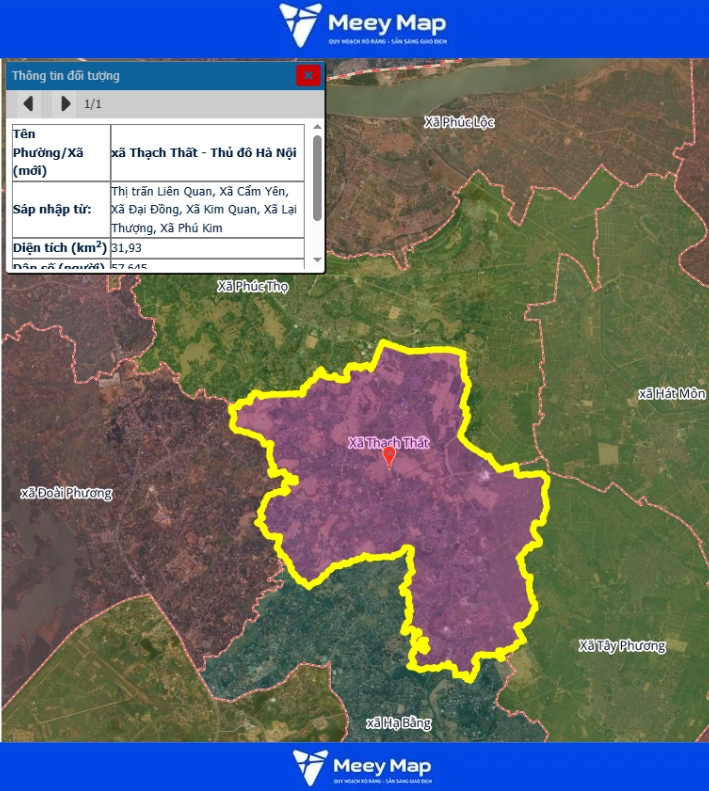
Task: Click the area value '31,93'
Action: pyautogui.click(x=127, y=248)
